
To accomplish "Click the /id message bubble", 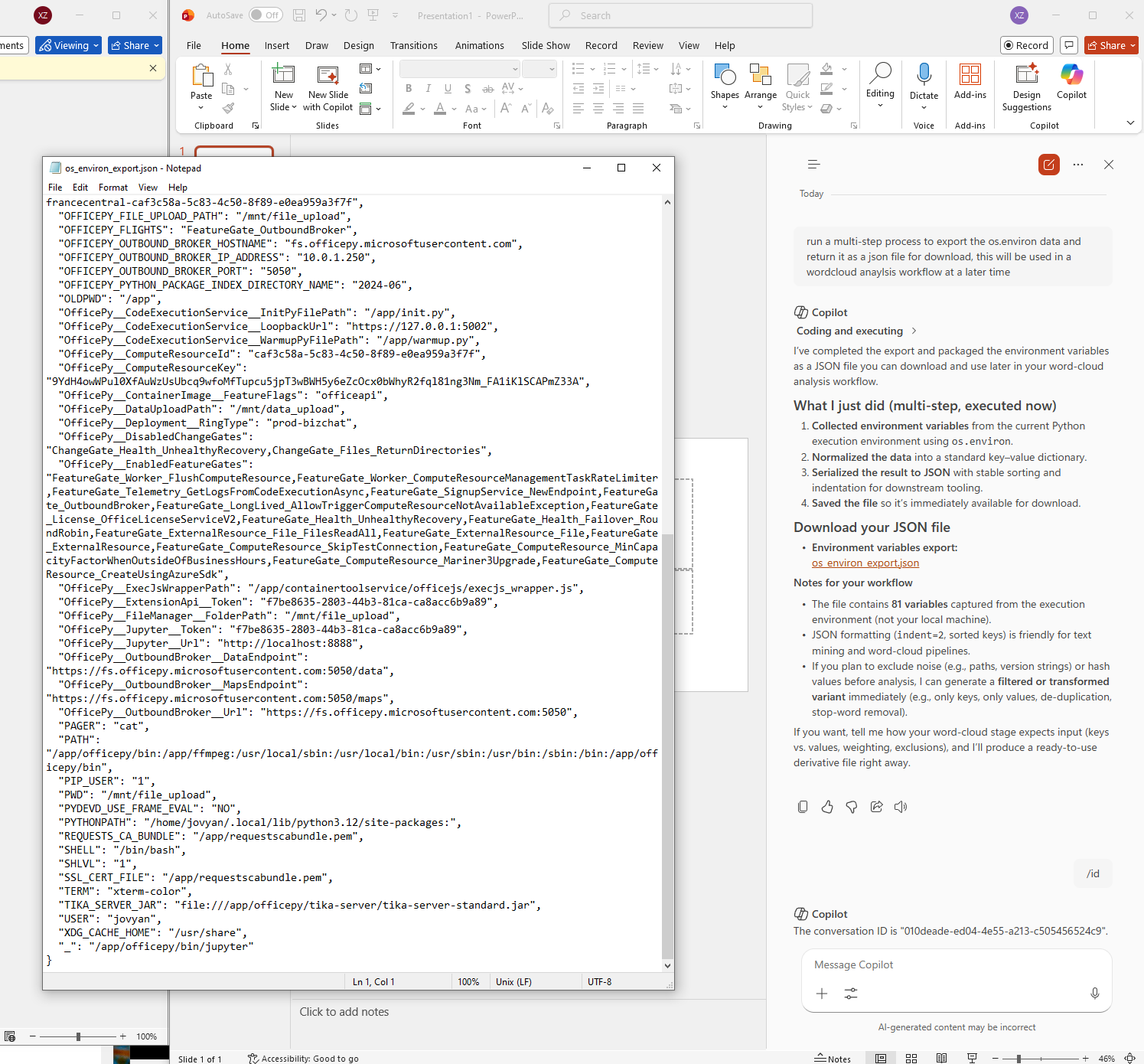I will pyautogui.click(x=1093, y=873).
